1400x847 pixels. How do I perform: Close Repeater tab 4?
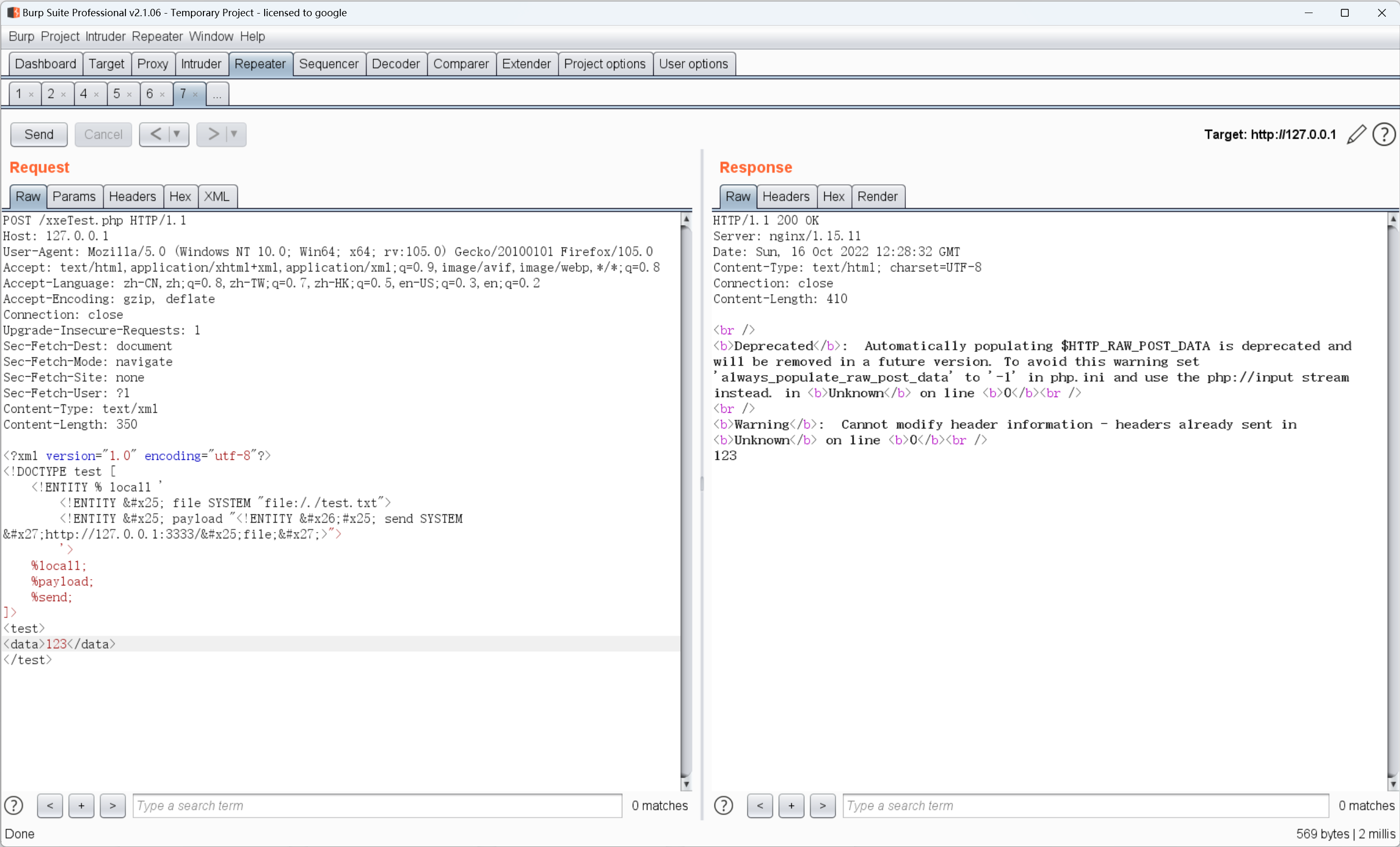coord(97,94)
